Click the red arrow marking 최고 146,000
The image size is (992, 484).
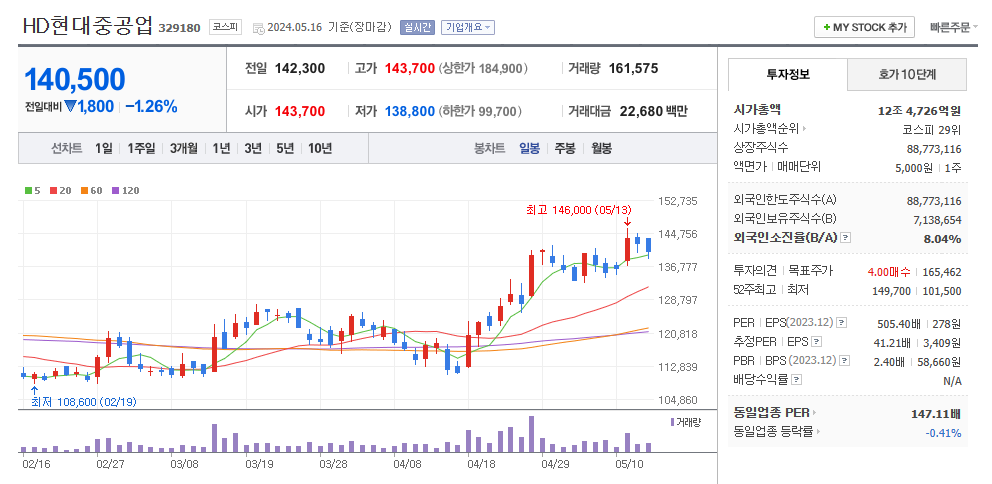click(627, 221)
